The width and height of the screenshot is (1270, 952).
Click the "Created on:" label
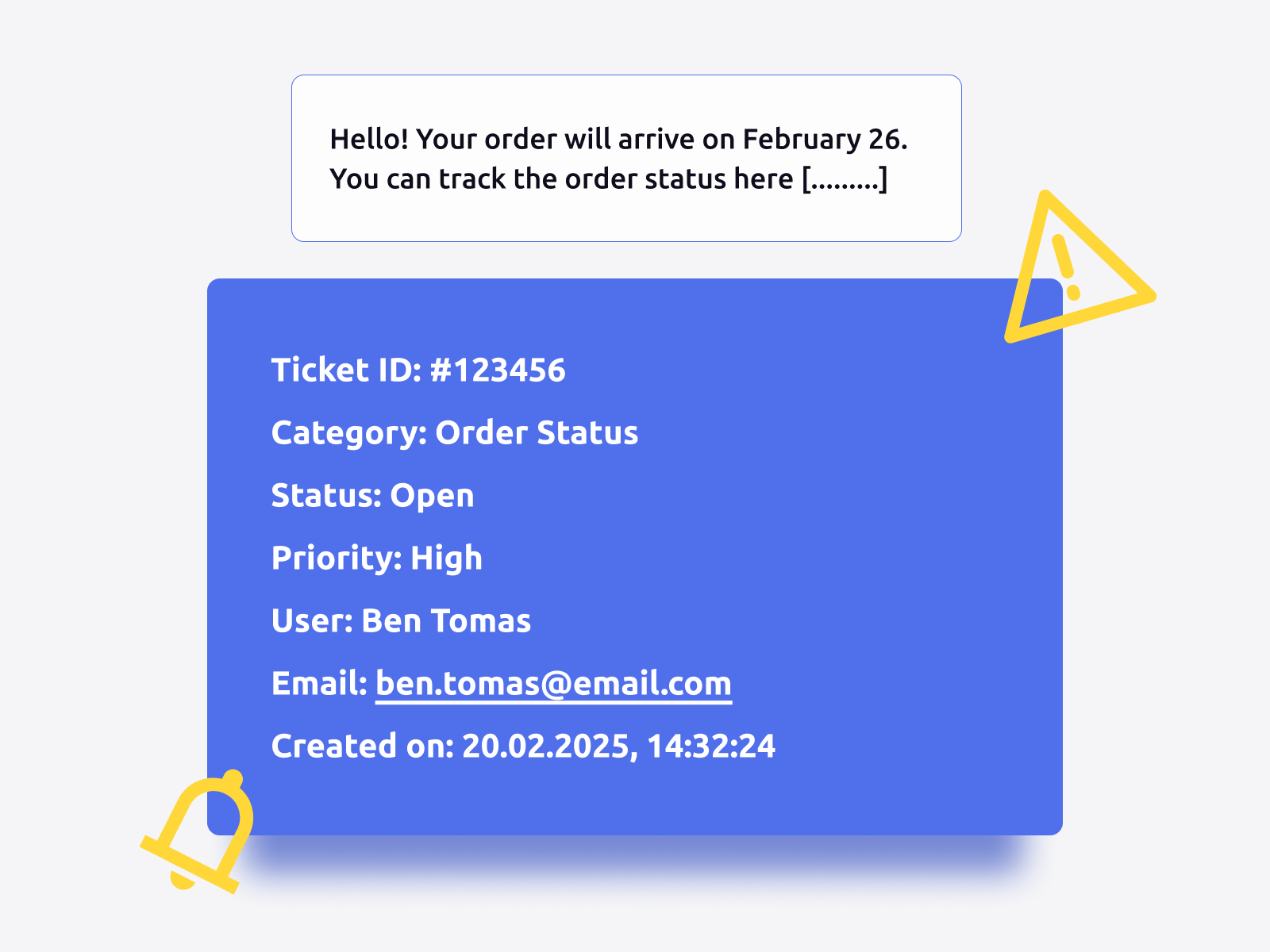pos(362,747)
